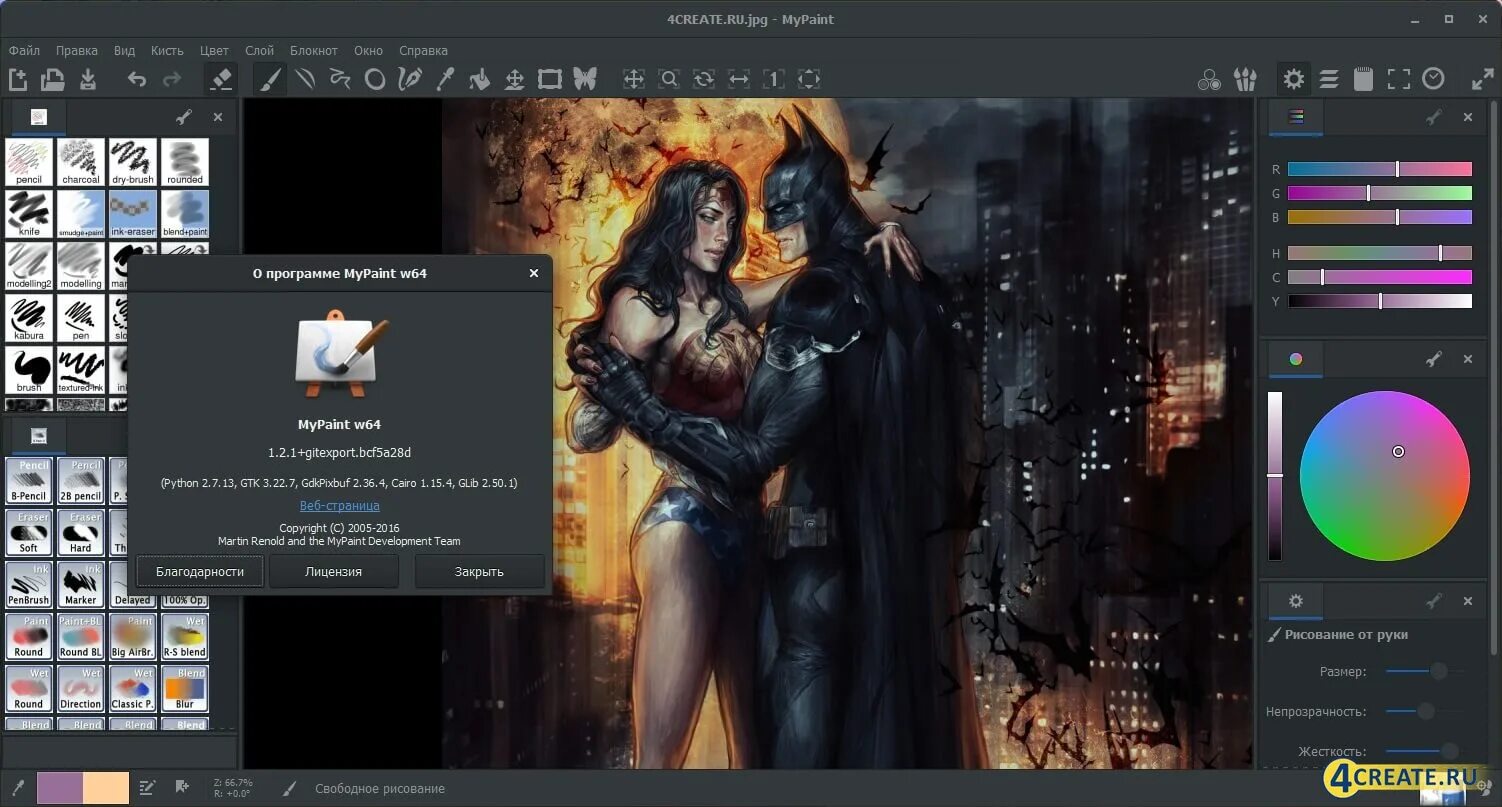Select the Flood Fill bucket tool
Screen dimensions: 1502x807
(480, 79)
